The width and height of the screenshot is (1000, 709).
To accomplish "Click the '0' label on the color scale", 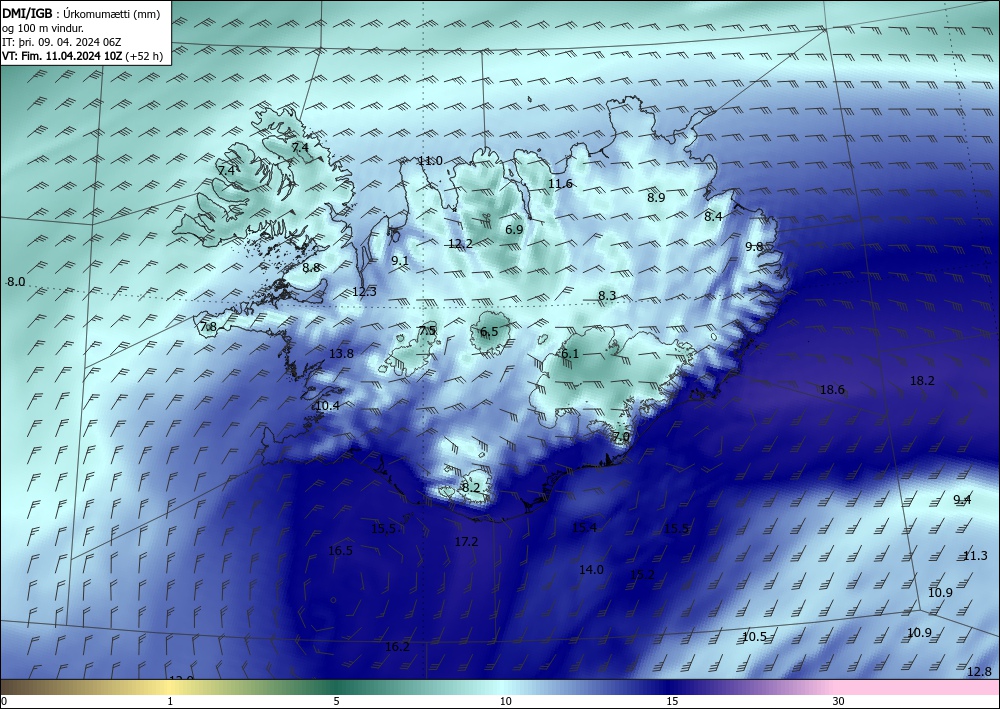I will point(4,701).
